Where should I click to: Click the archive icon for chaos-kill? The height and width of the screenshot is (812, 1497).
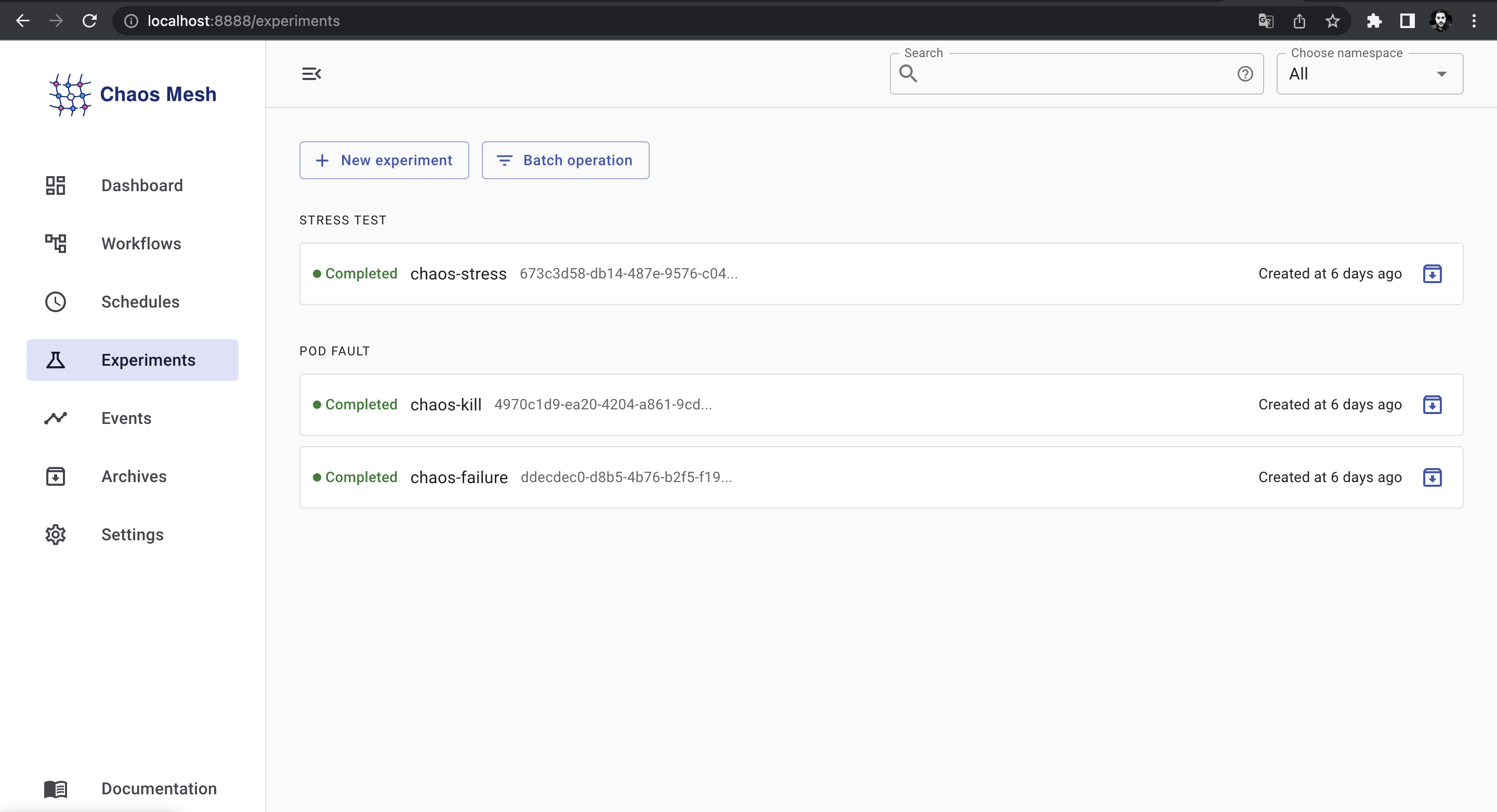point(1432,405)
